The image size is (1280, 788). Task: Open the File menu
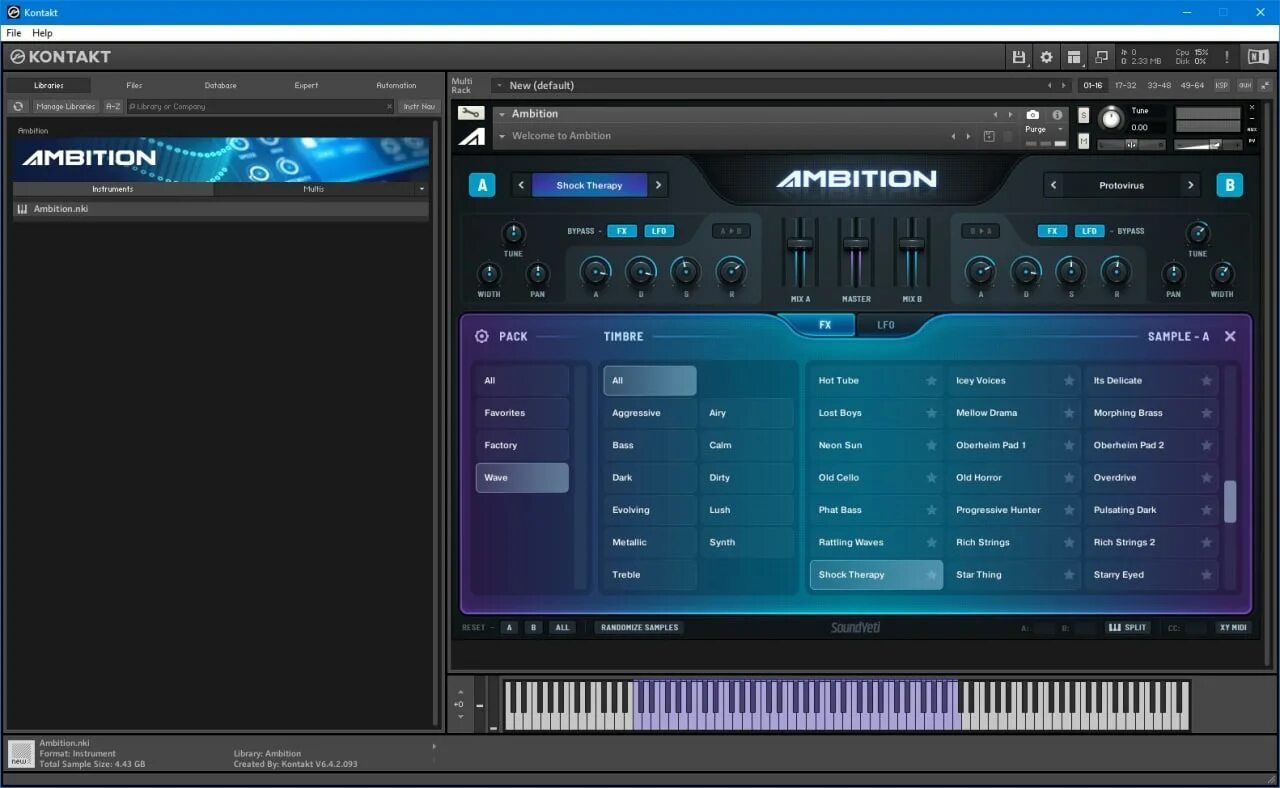13,33
